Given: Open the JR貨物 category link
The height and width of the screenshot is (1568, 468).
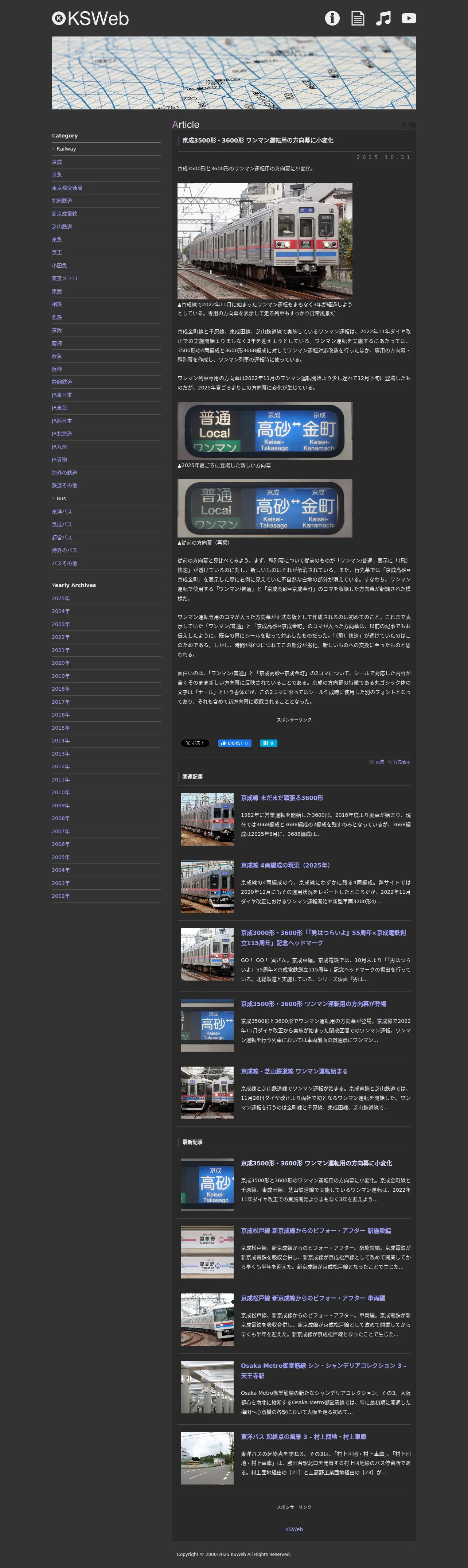Looking at the screenshot, I should (x=60, y=459).
